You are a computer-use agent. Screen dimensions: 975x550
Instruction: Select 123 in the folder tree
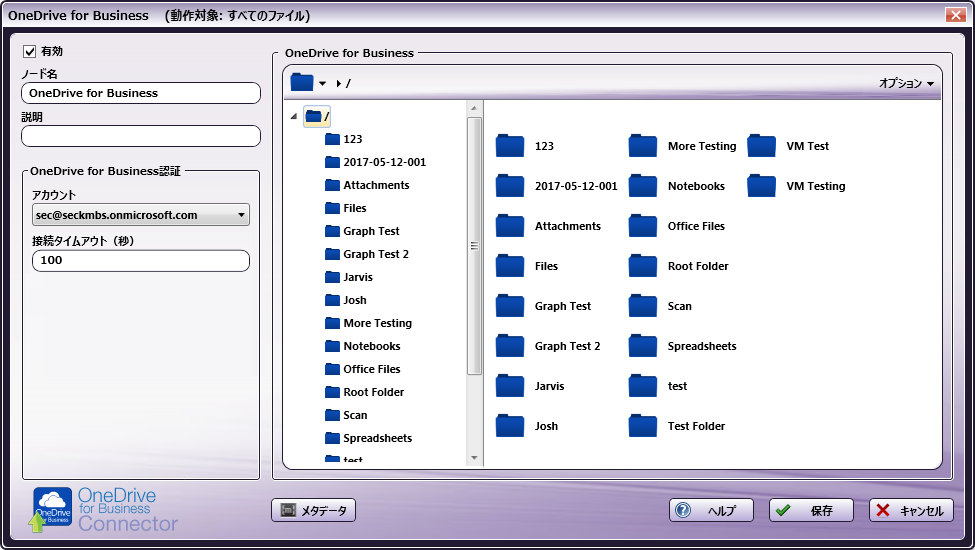[x=344, y=139]
